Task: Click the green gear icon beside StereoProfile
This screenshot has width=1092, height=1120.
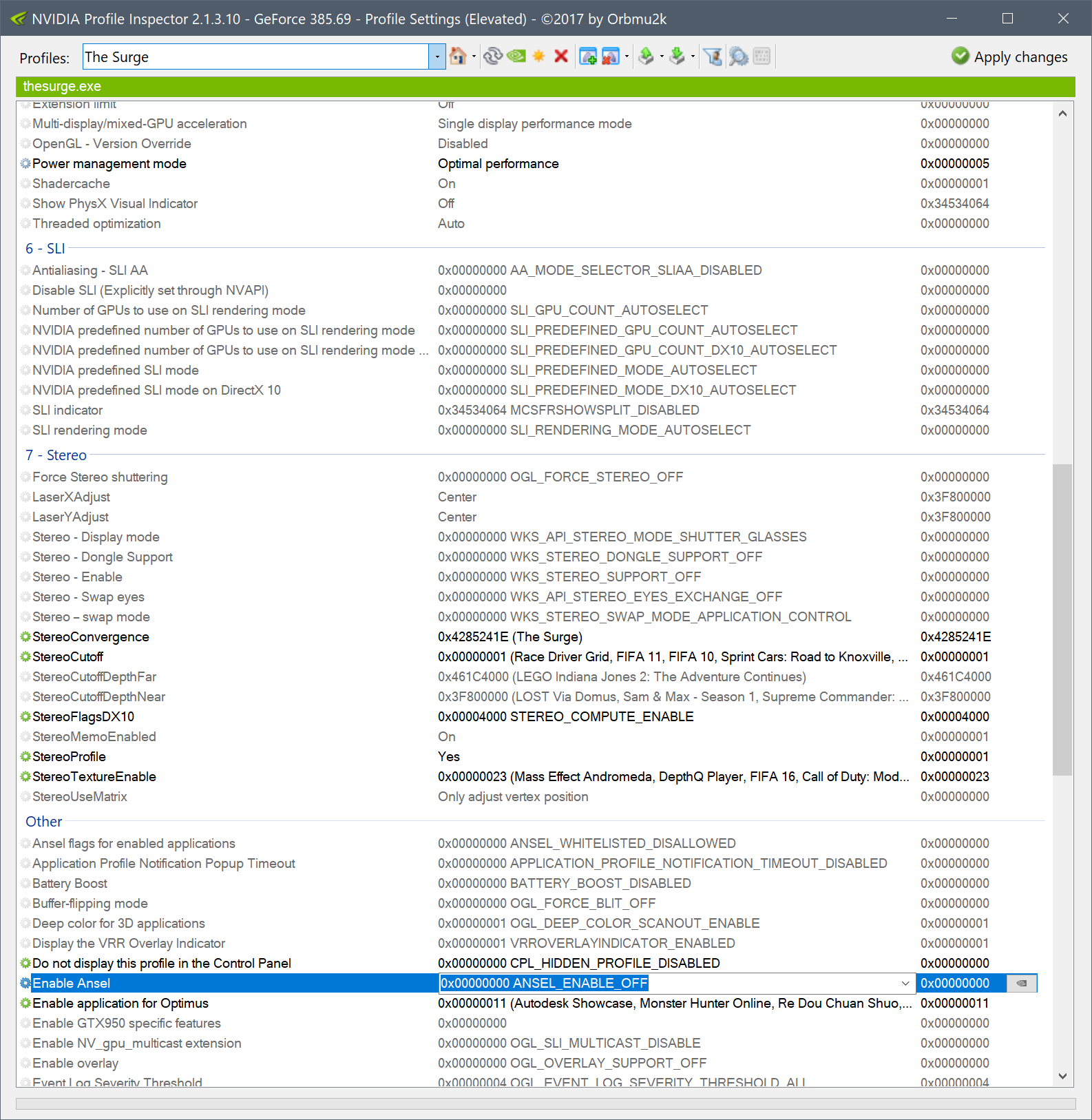Action: click(x=25, y=756)
